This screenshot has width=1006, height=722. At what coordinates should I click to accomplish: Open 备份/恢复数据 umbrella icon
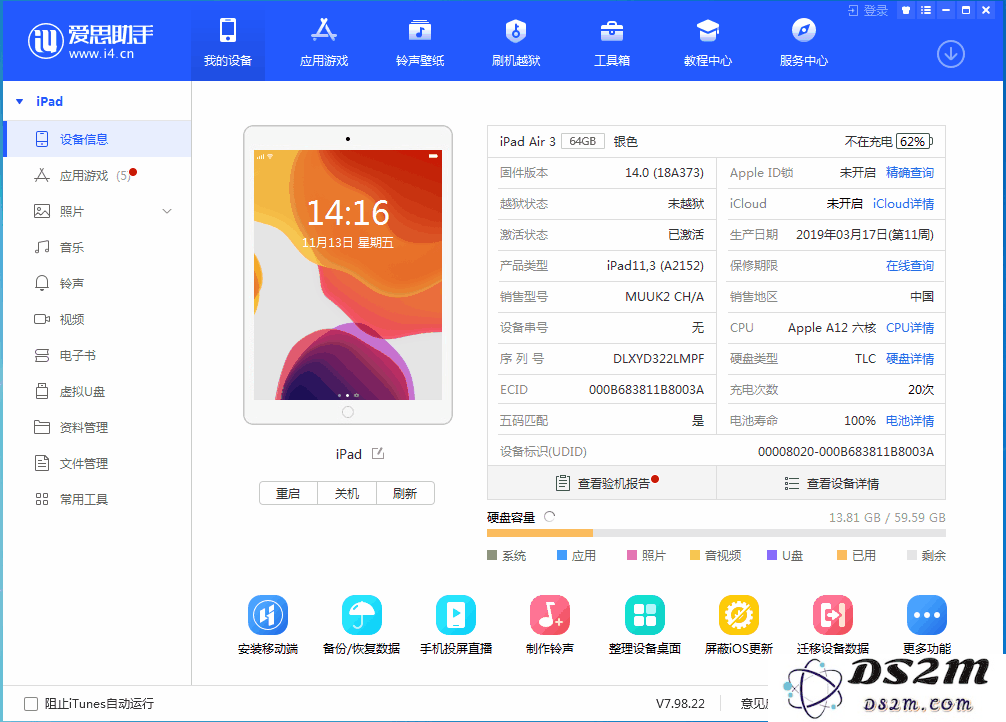[362, 615]
